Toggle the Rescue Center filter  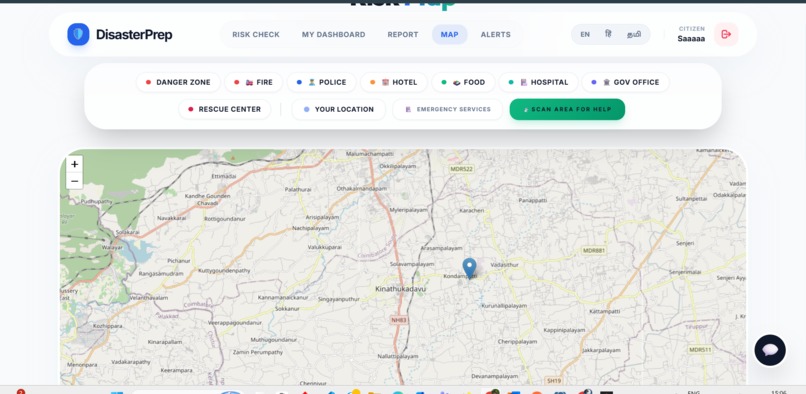225,109
